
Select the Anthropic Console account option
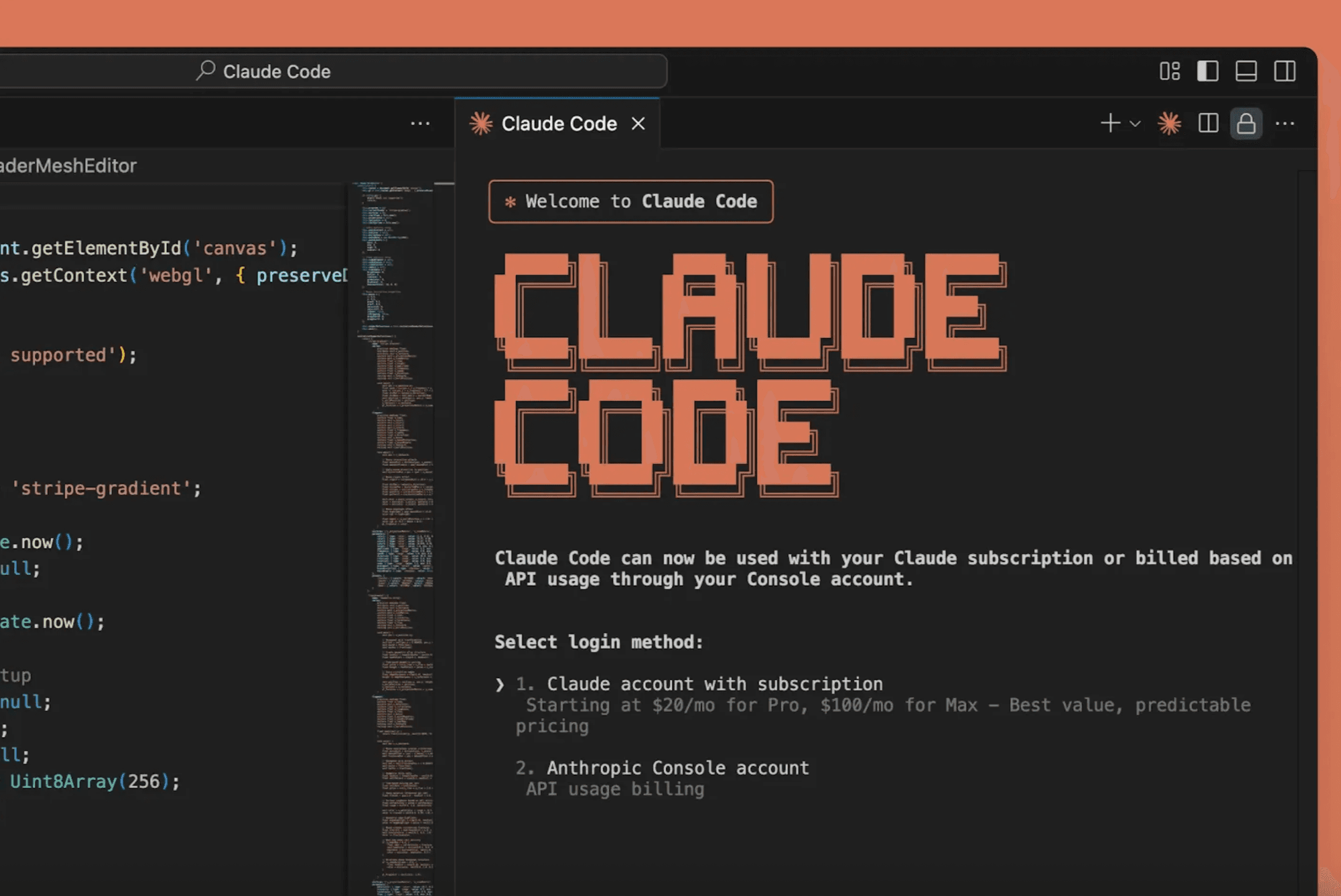click(x=662, y=767)
